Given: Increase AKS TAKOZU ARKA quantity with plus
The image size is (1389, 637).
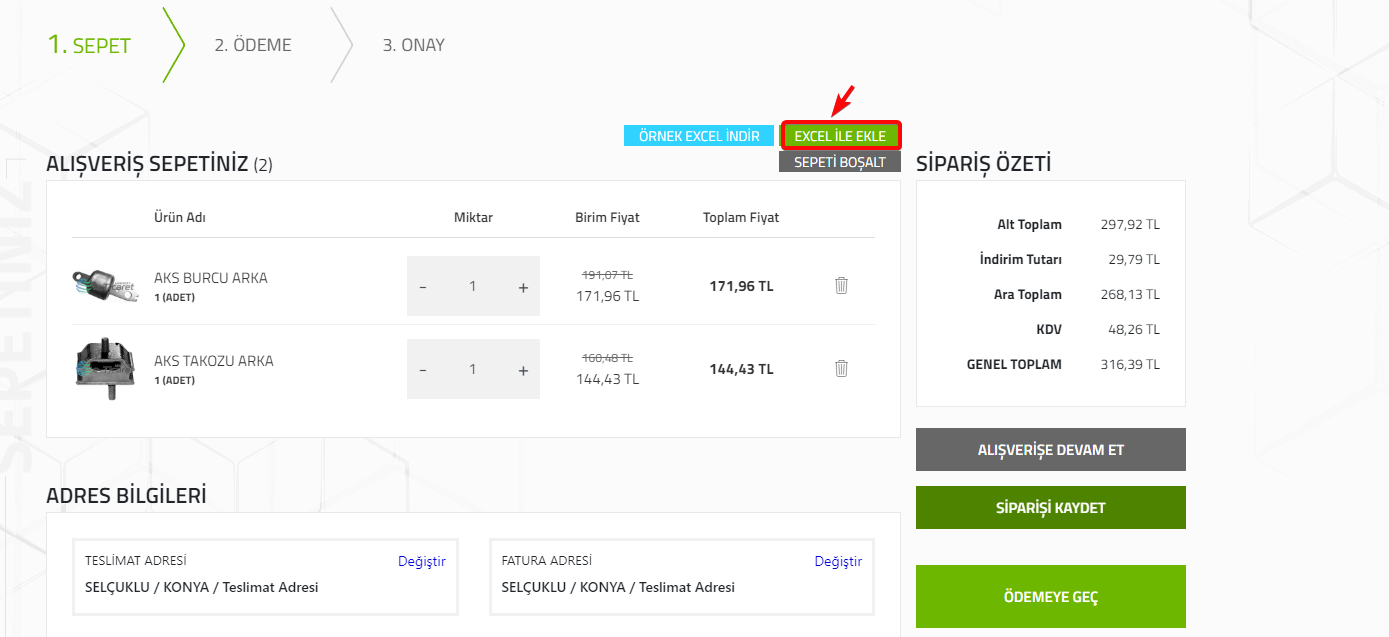Looking at the screenshot, I should click(523, 370).
